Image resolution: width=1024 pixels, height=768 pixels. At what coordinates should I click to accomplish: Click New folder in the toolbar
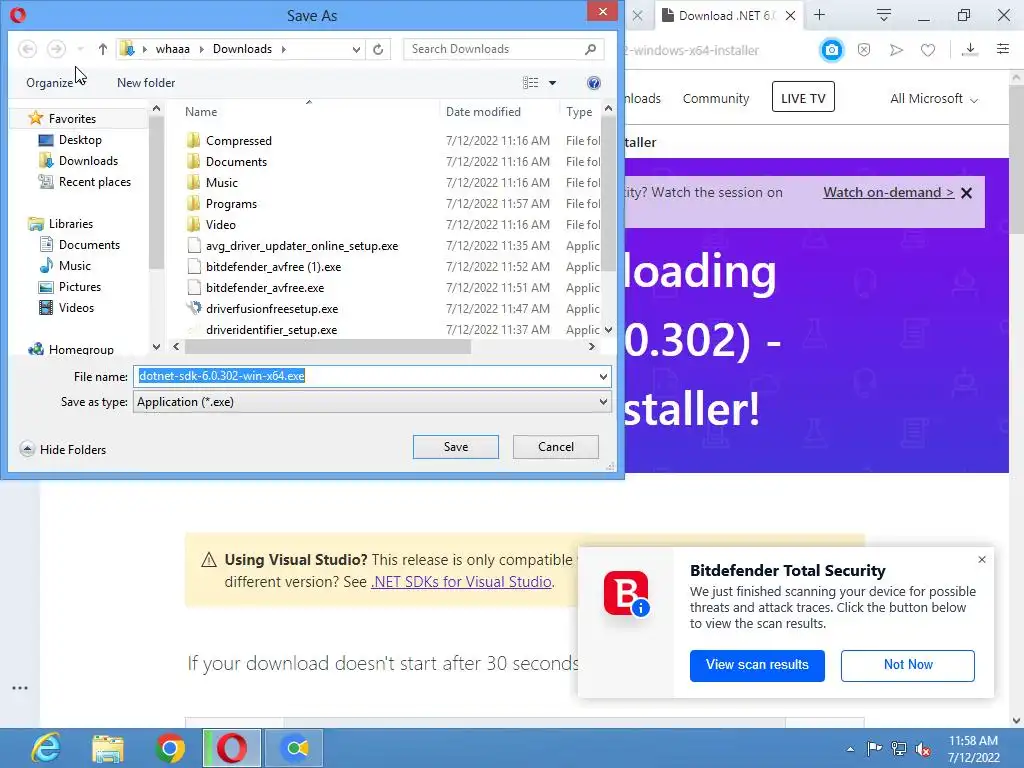pos(146,83)
